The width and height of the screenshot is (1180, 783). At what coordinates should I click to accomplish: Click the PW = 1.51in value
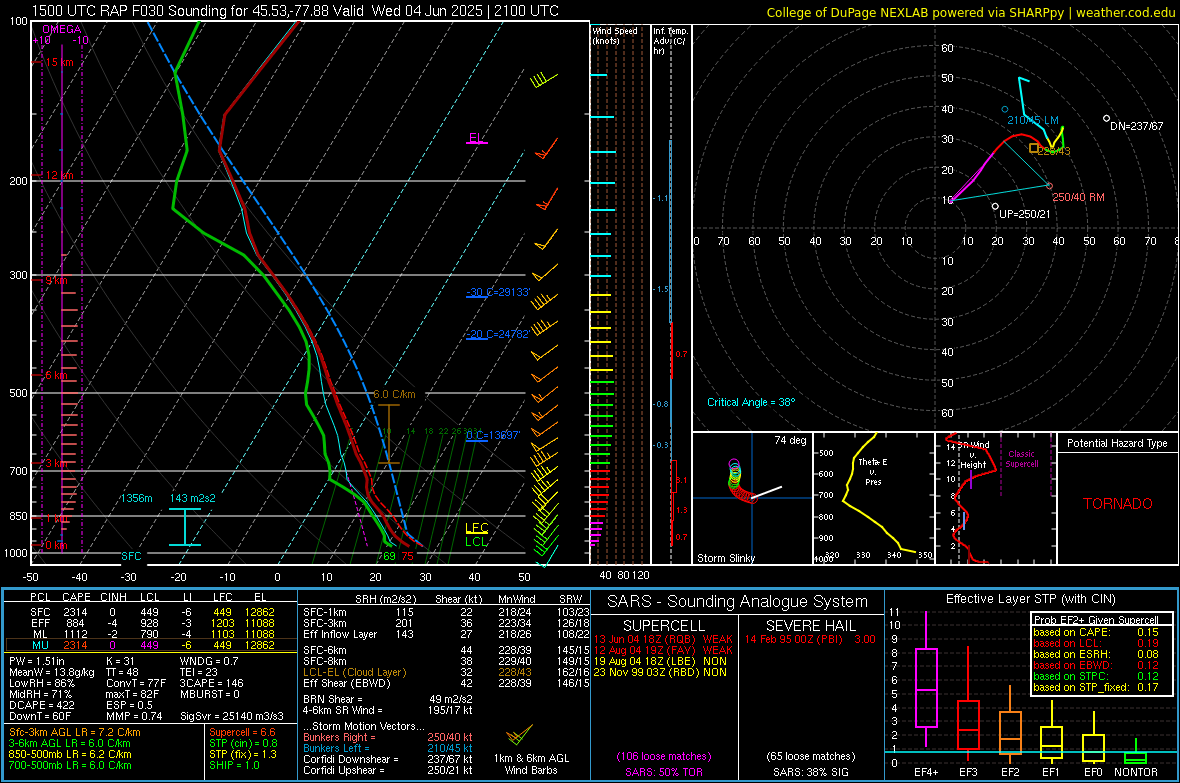tap(37, 661)
